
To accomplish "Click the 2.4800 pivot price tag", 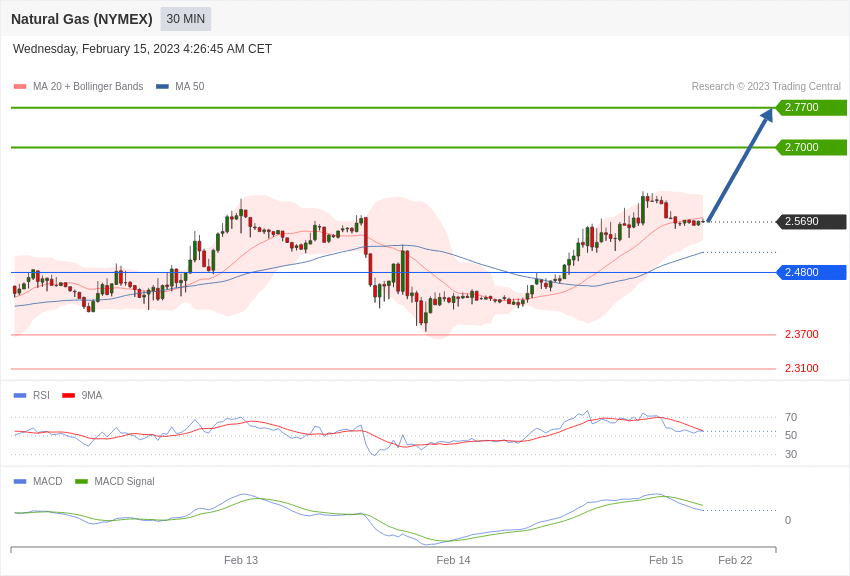I will [x=811, y=272].
